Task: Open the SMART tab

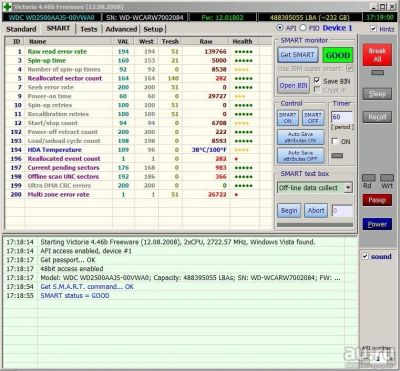Action: 58,29
